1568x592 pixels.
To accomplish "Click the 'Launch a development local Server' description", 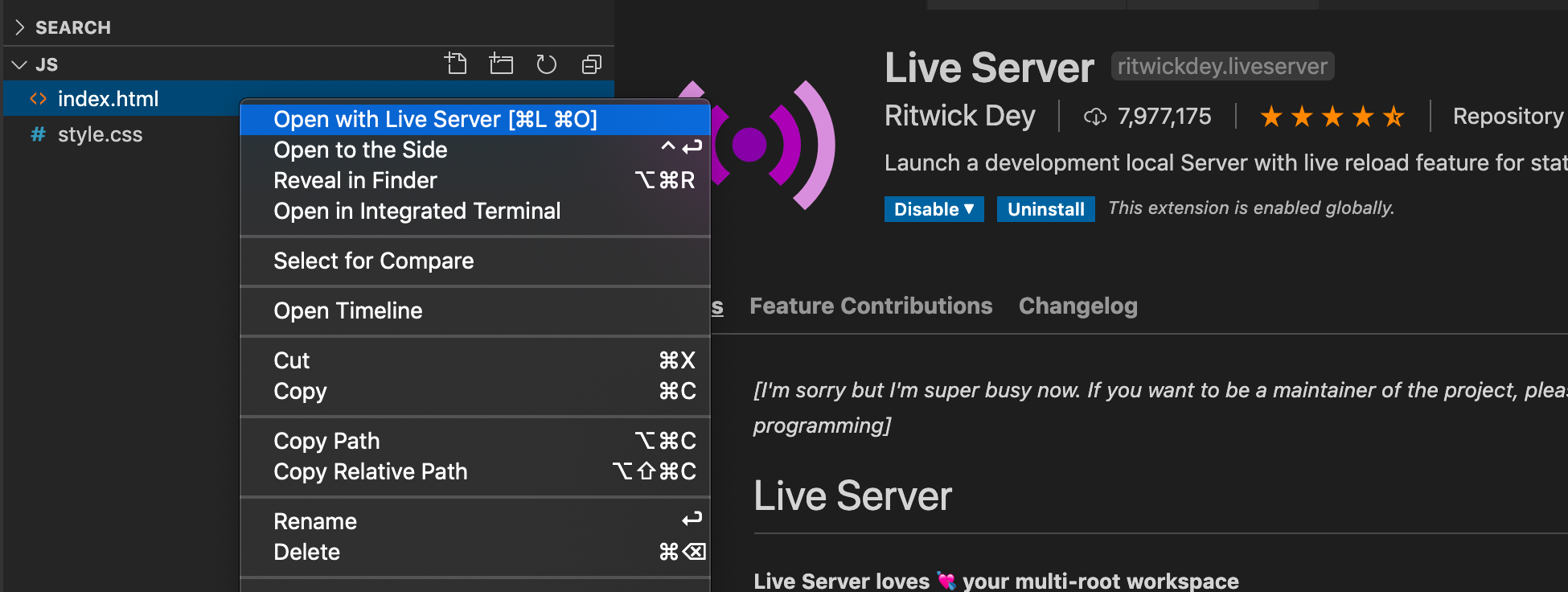I will click(x=1225, y=163).
